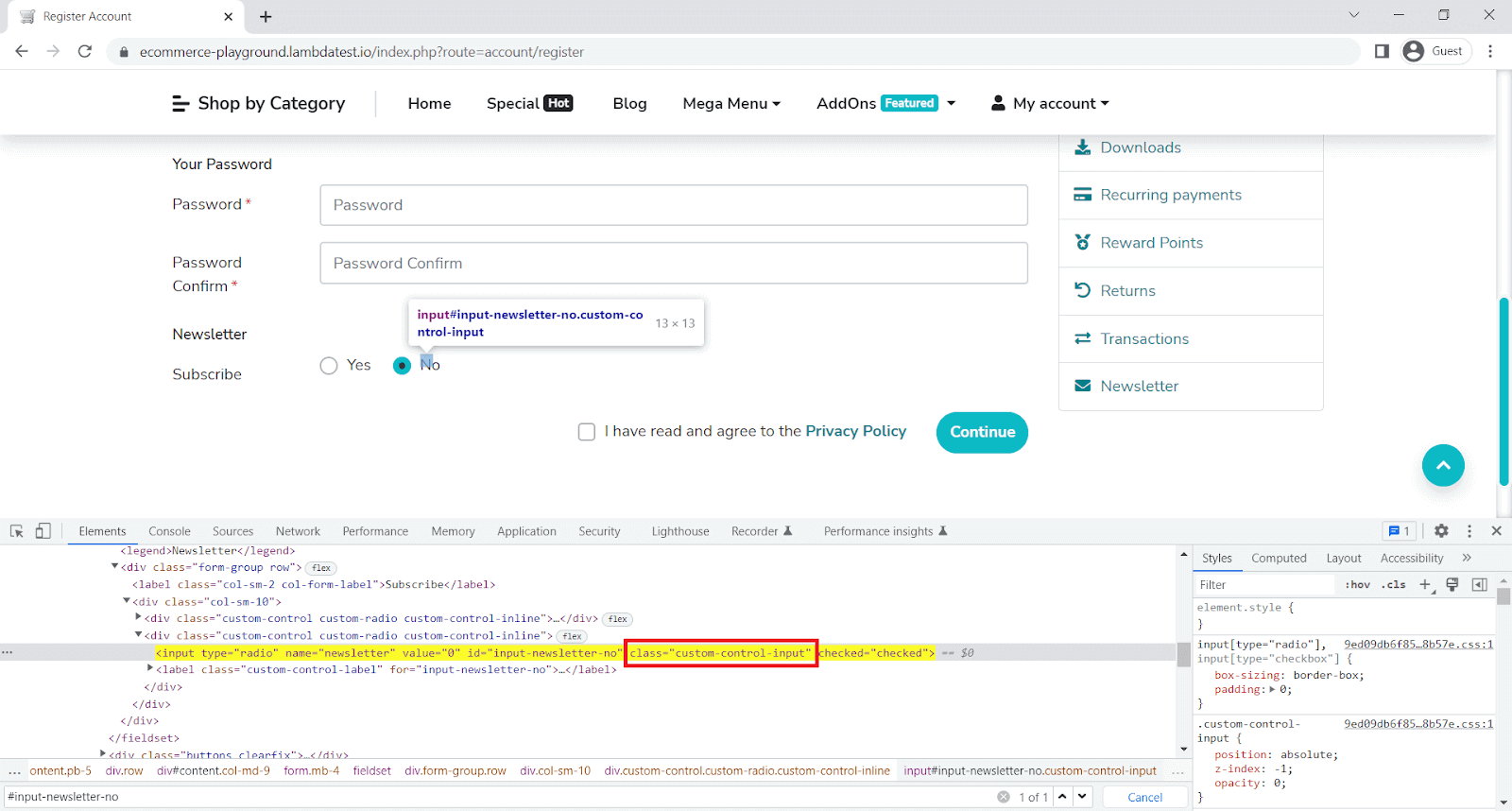This screenshot has width=1512, height=811.
Task: Open the Special Hot menu item
Action: click(530, 103)
